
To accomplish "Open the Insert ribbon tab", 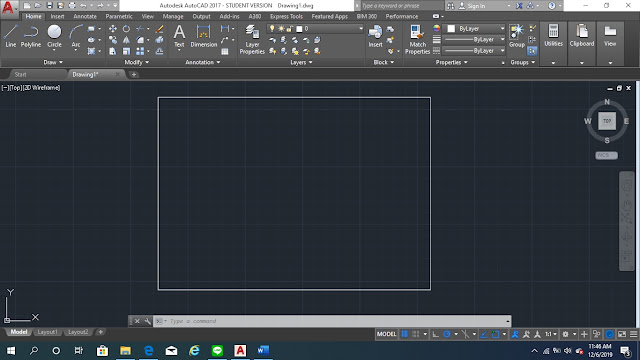I will pos(57,16).
